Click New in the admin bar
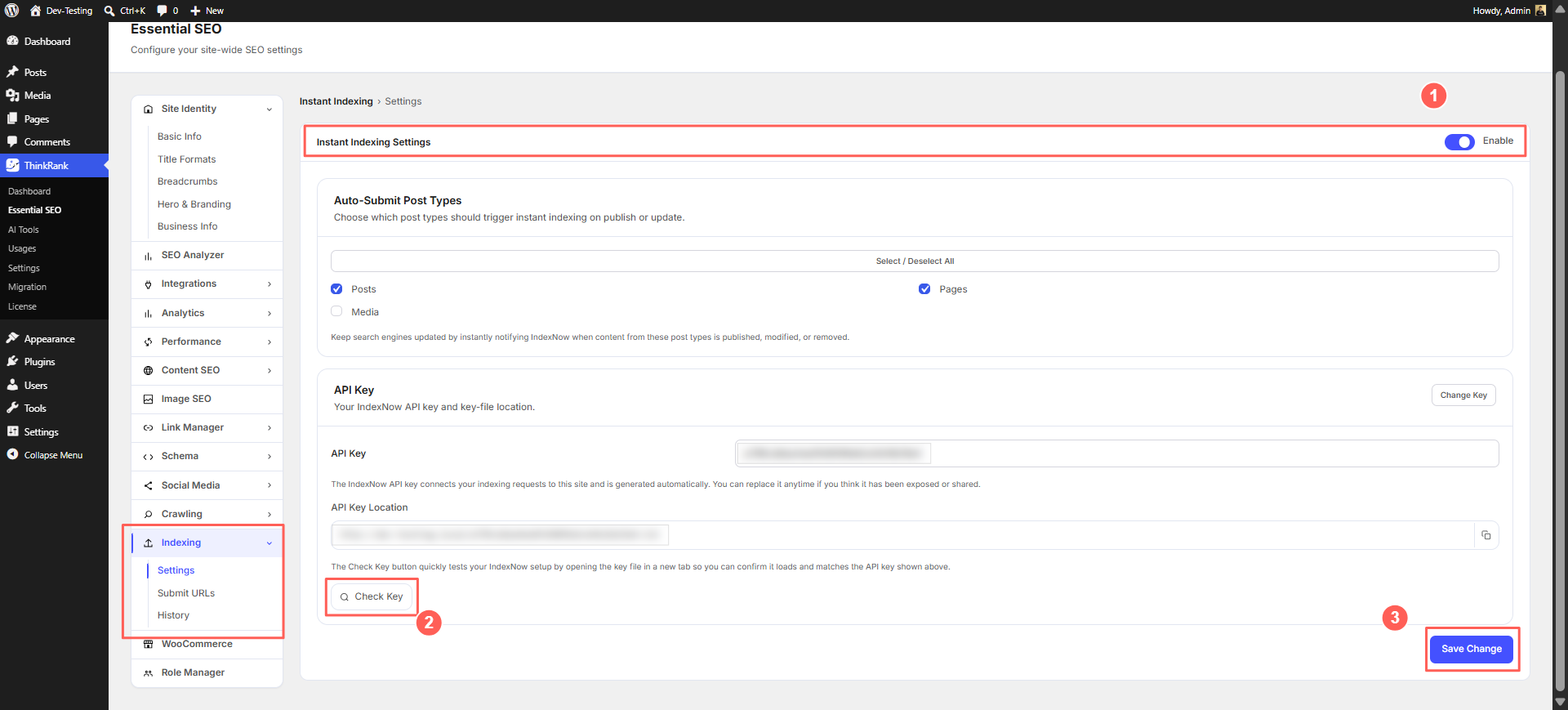This screenshot has width=1568, height=710. [207, 11]
